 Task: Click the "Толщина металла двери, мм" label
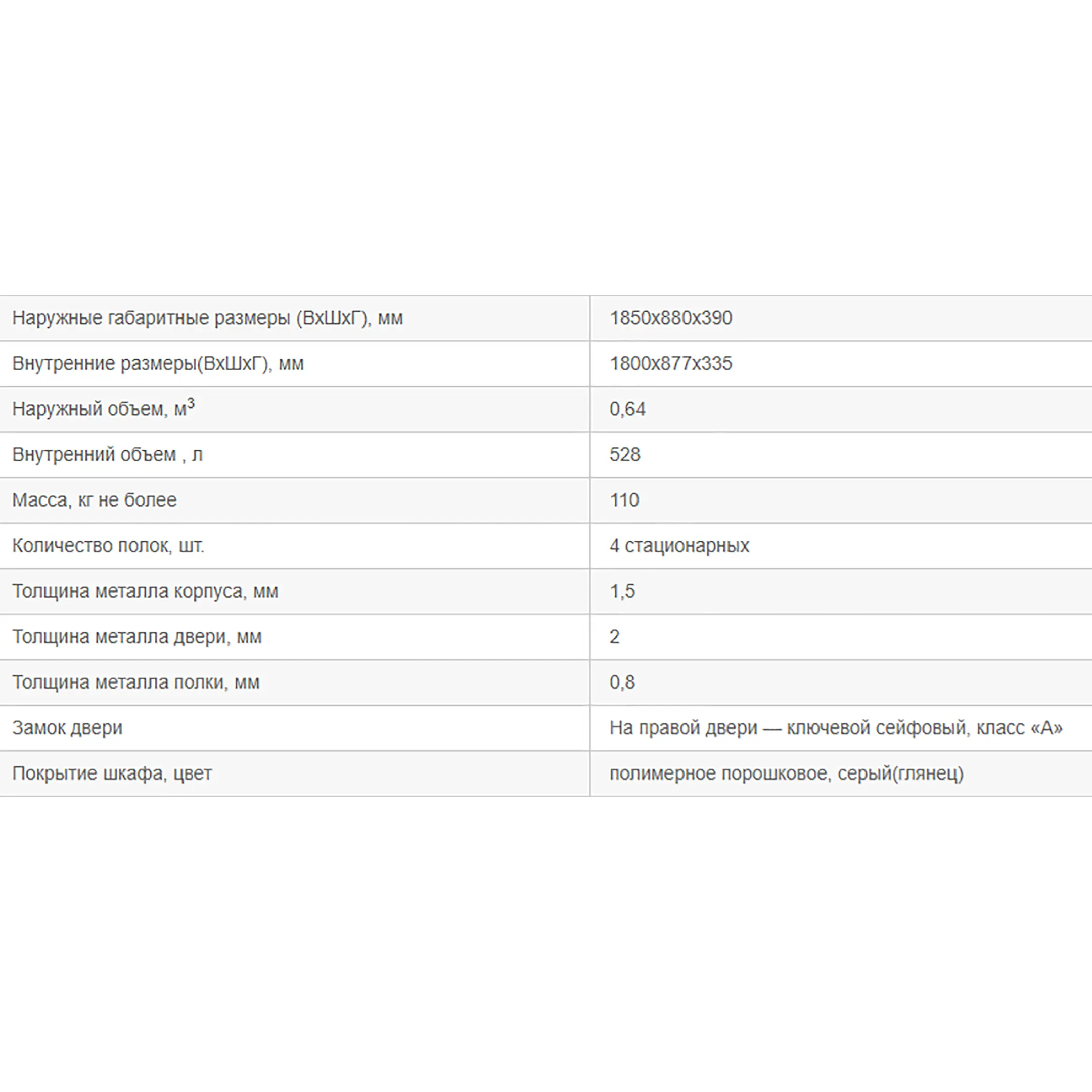(137, 637)
